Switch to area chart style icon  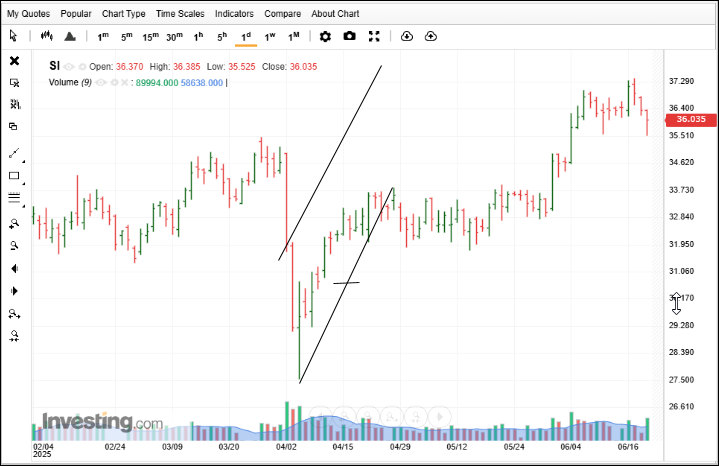pos(70,36)
